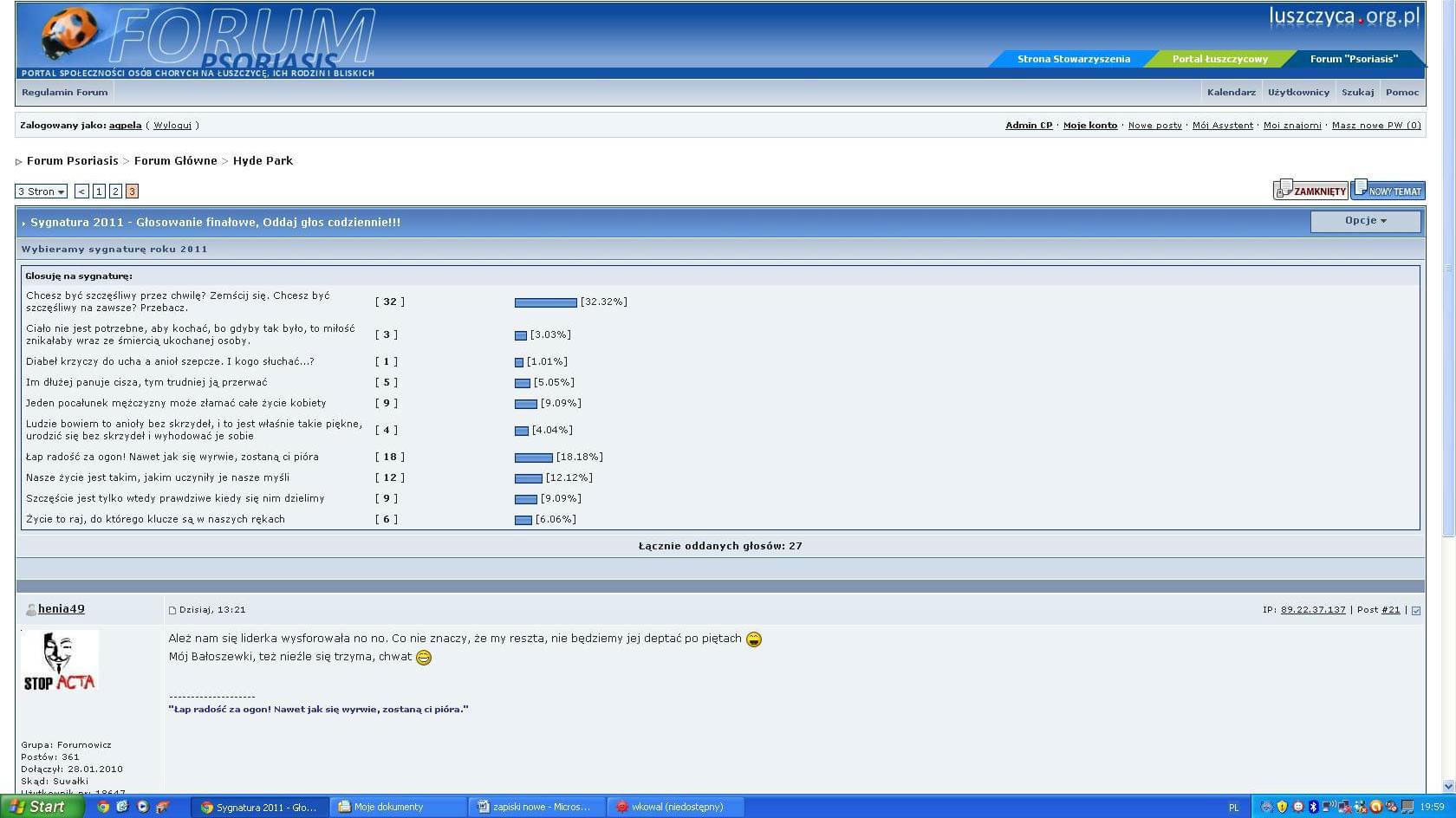Switch to Strona Stowarzyszenia tab
The image size is (1456, 818).
[1073, 59]
